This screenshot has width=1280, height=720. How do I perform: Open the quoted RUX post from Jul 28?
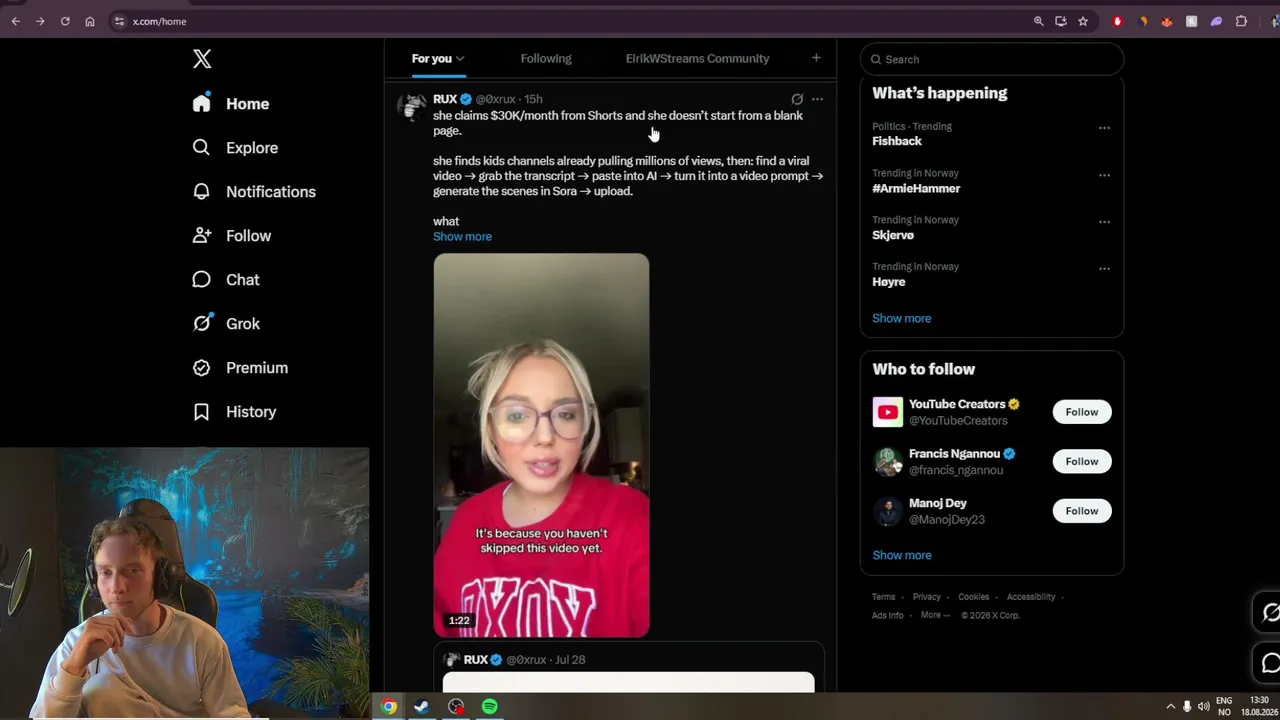[628, 667]
